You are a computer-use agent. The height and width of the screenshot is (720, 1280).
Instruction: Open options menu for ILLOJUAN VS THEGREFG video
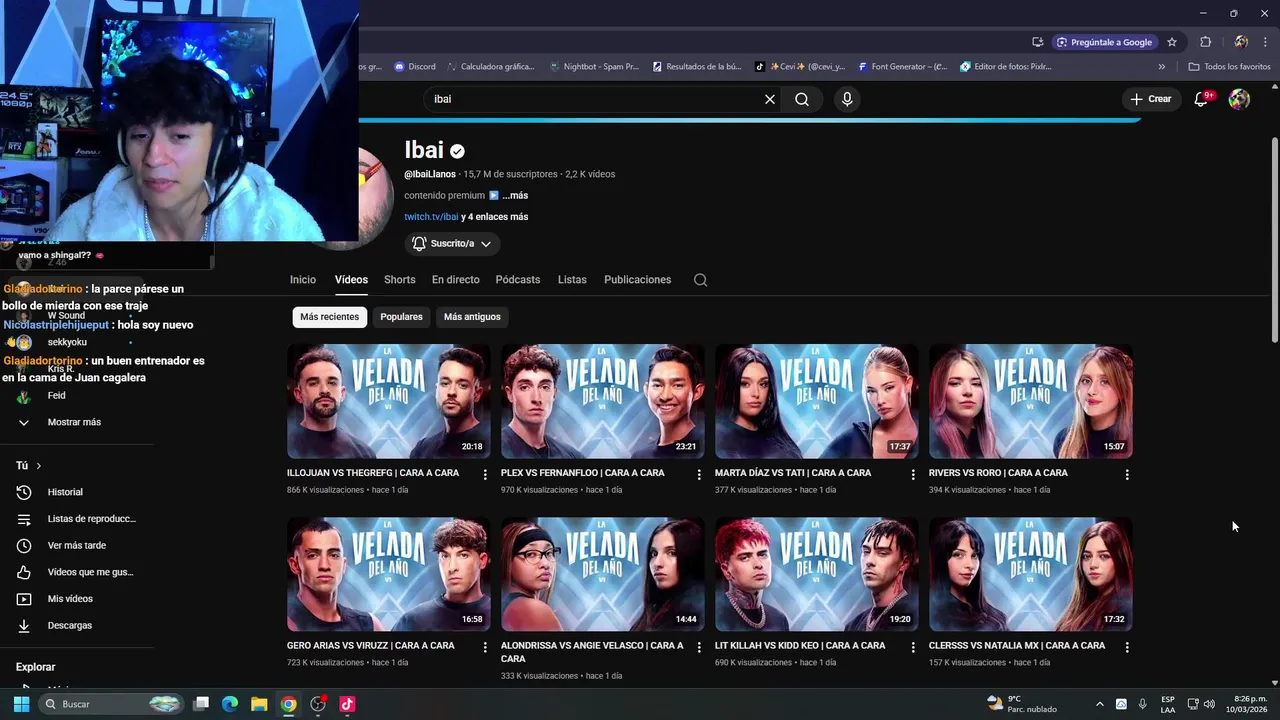pyautogui.click(x=485, y=474)
